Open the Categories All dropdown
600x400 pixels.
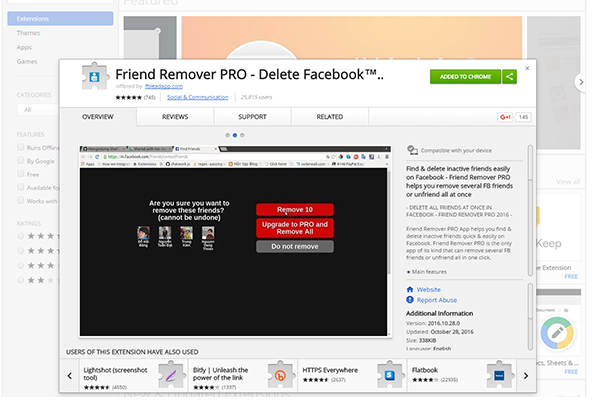pyautogui.click(x=38, y=110)
